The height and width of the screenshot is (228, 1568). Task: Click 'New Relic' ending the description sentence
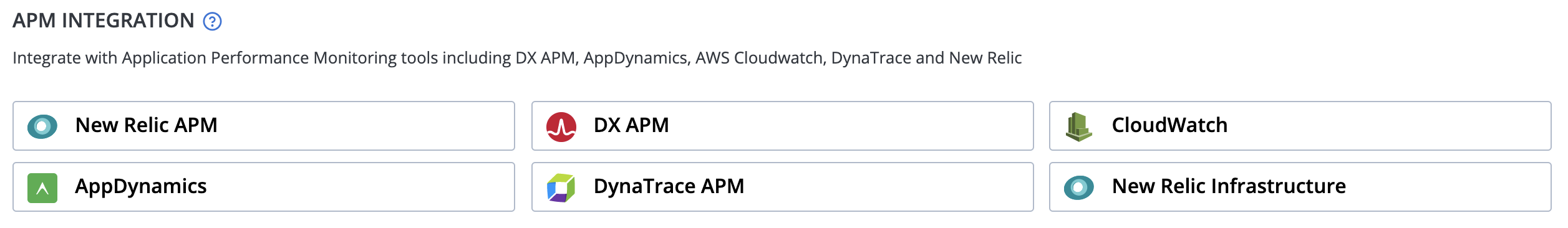point(985,58)
